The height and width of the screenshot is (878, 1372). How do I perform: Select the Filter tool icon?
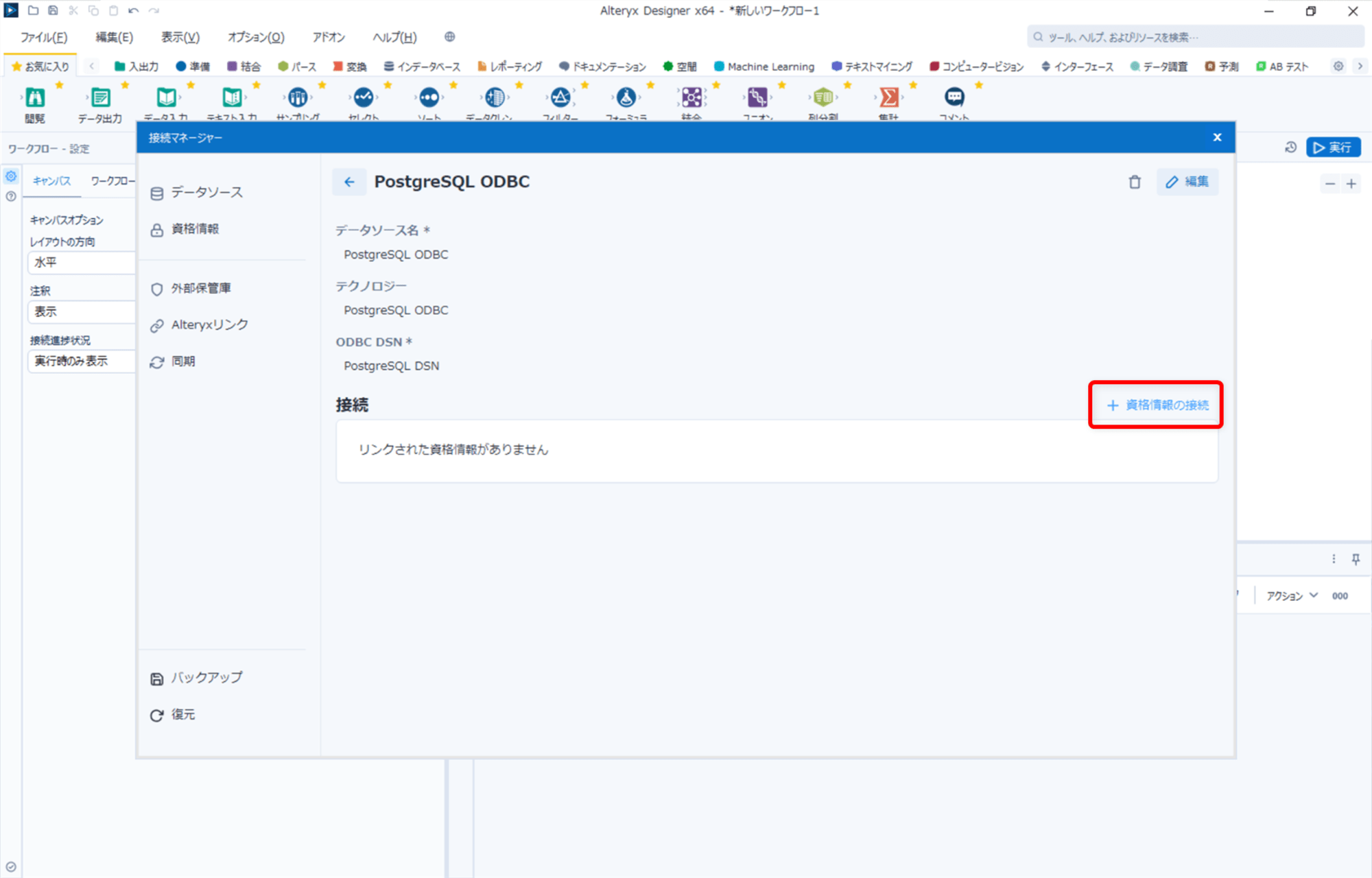tap(560, 97)
